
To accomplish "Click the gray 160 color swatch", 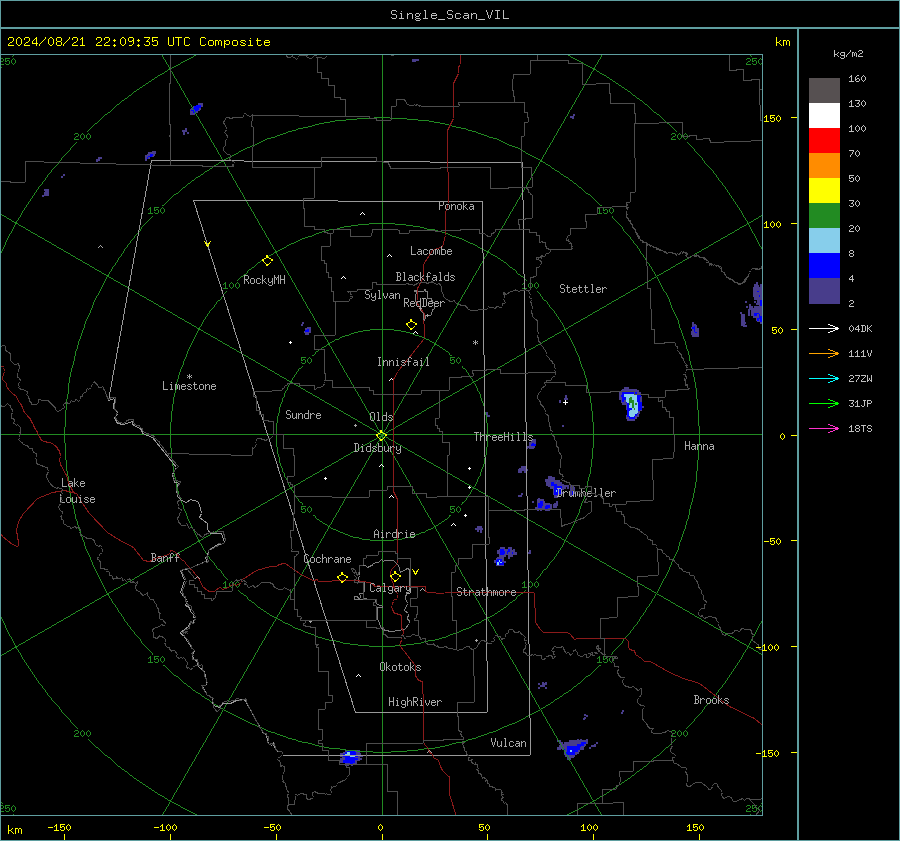I will [x=824, y=91].
